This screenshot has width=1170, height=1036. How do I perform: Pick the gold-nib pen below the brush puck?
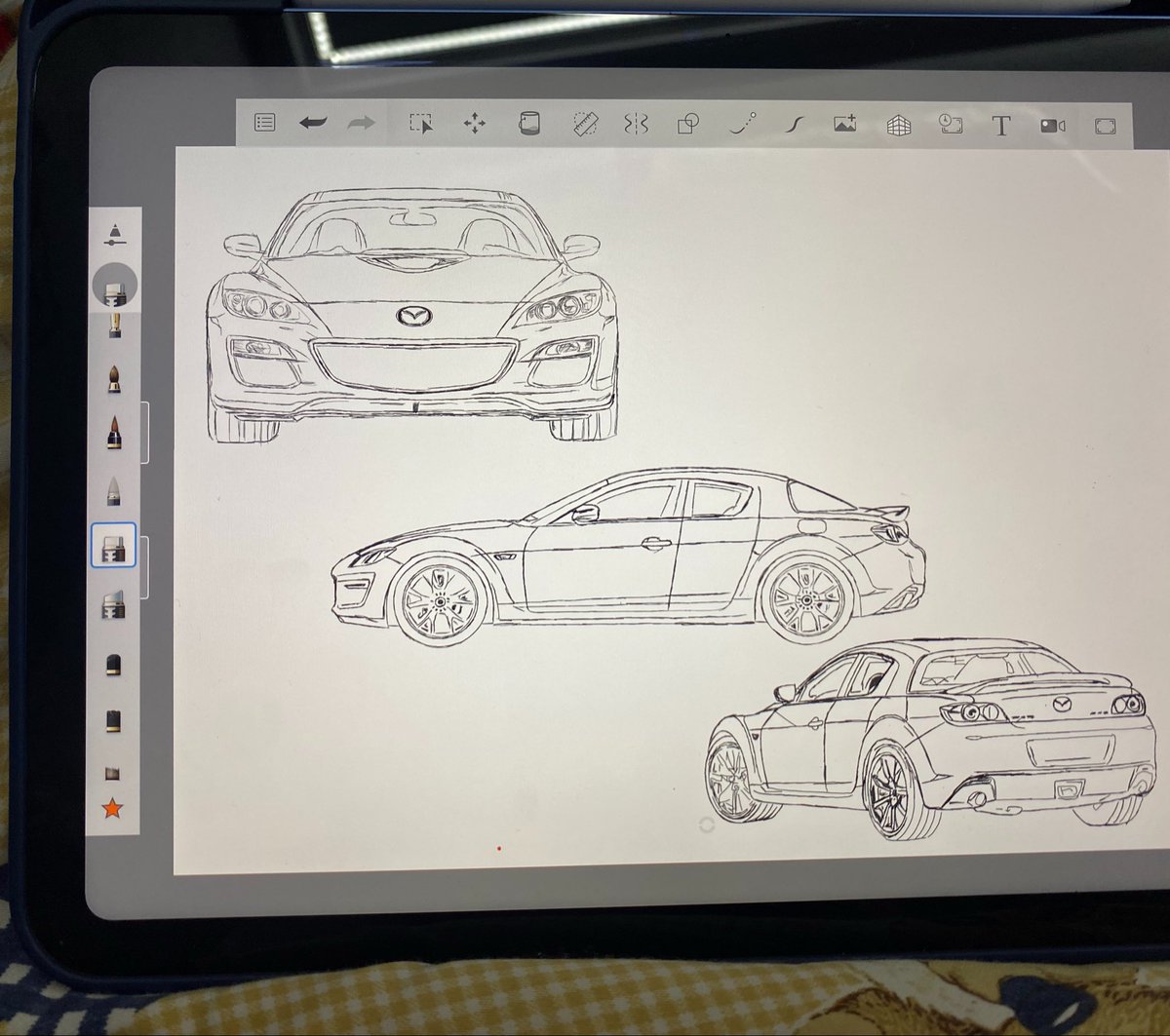(x=115, y=325)
